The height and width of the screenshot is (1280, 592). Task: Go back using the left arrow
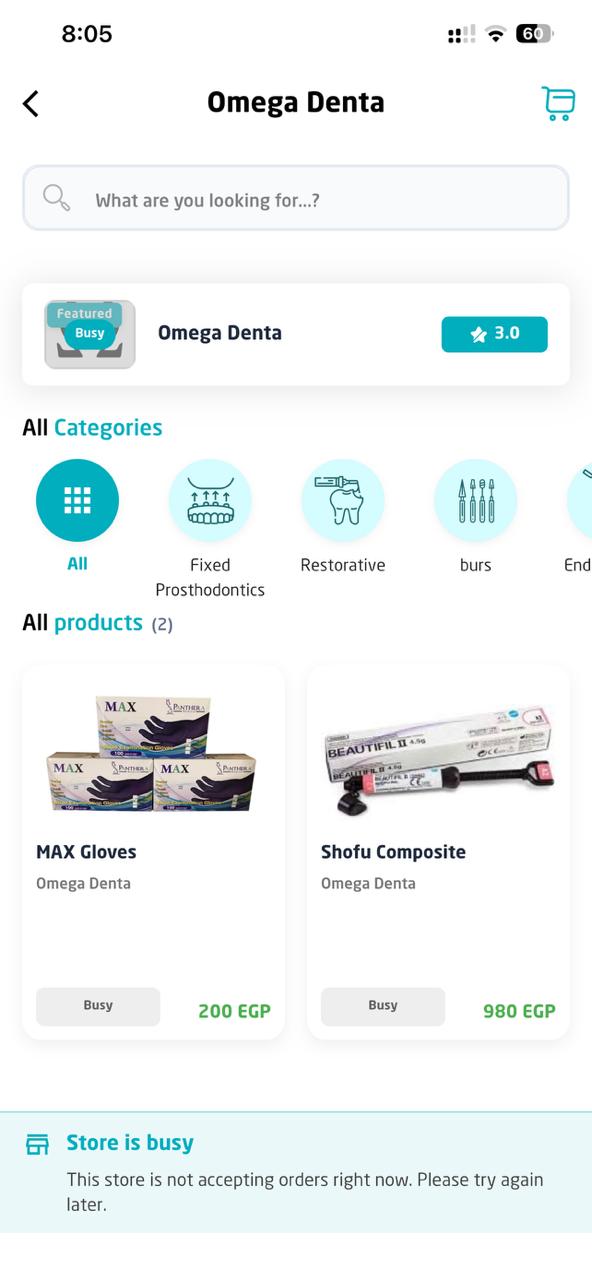[31, 103]
